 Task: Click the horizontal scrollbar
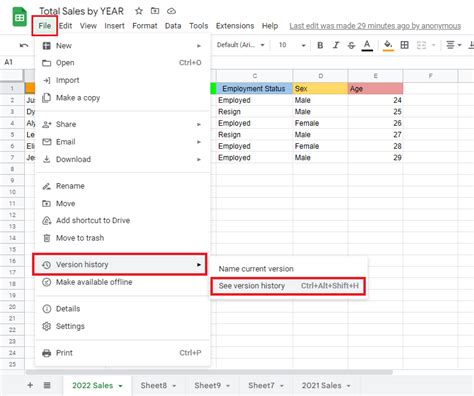click(209, 372)
